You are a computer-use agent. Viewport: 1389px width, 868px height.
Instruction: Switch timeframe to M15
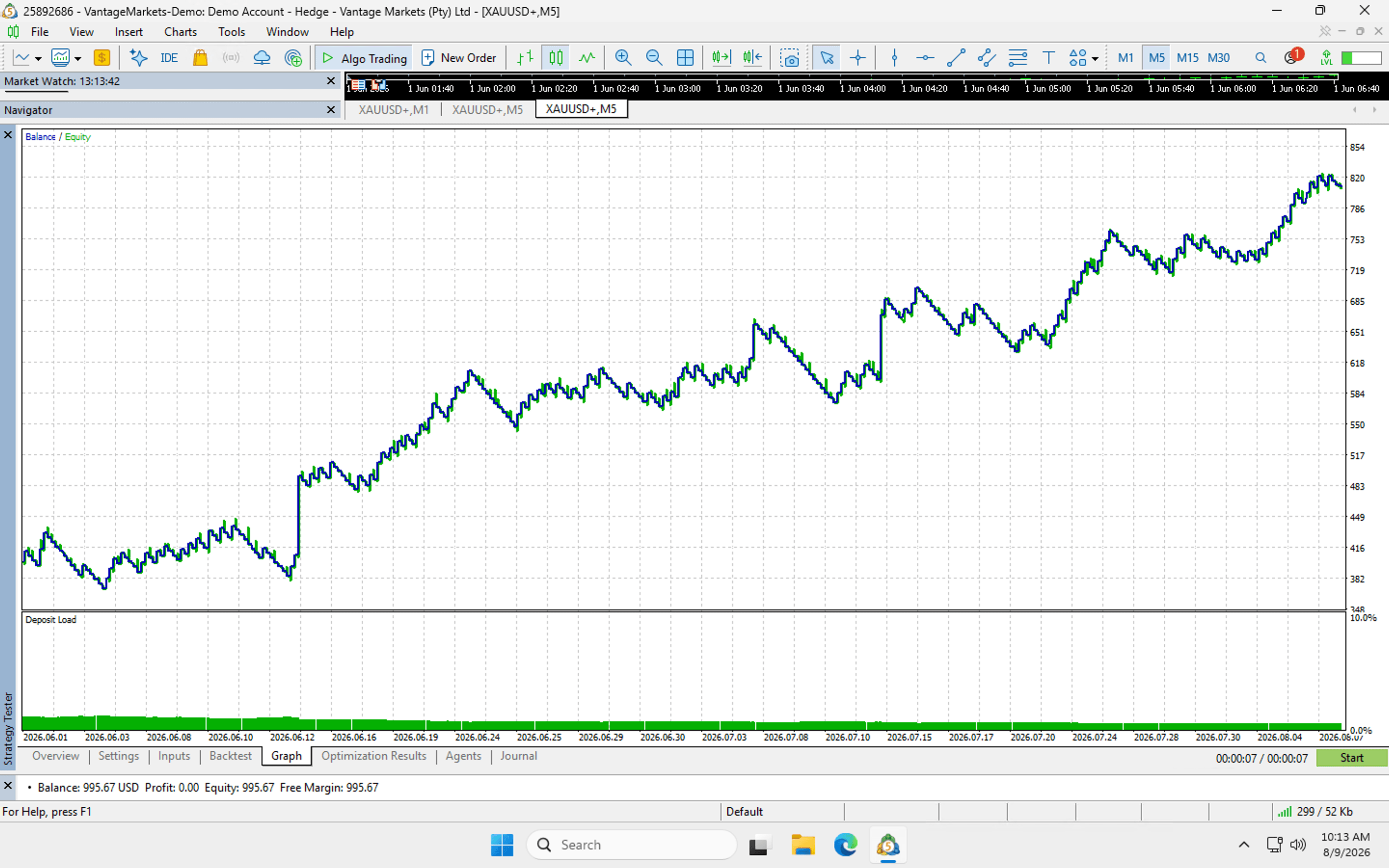1187,58
